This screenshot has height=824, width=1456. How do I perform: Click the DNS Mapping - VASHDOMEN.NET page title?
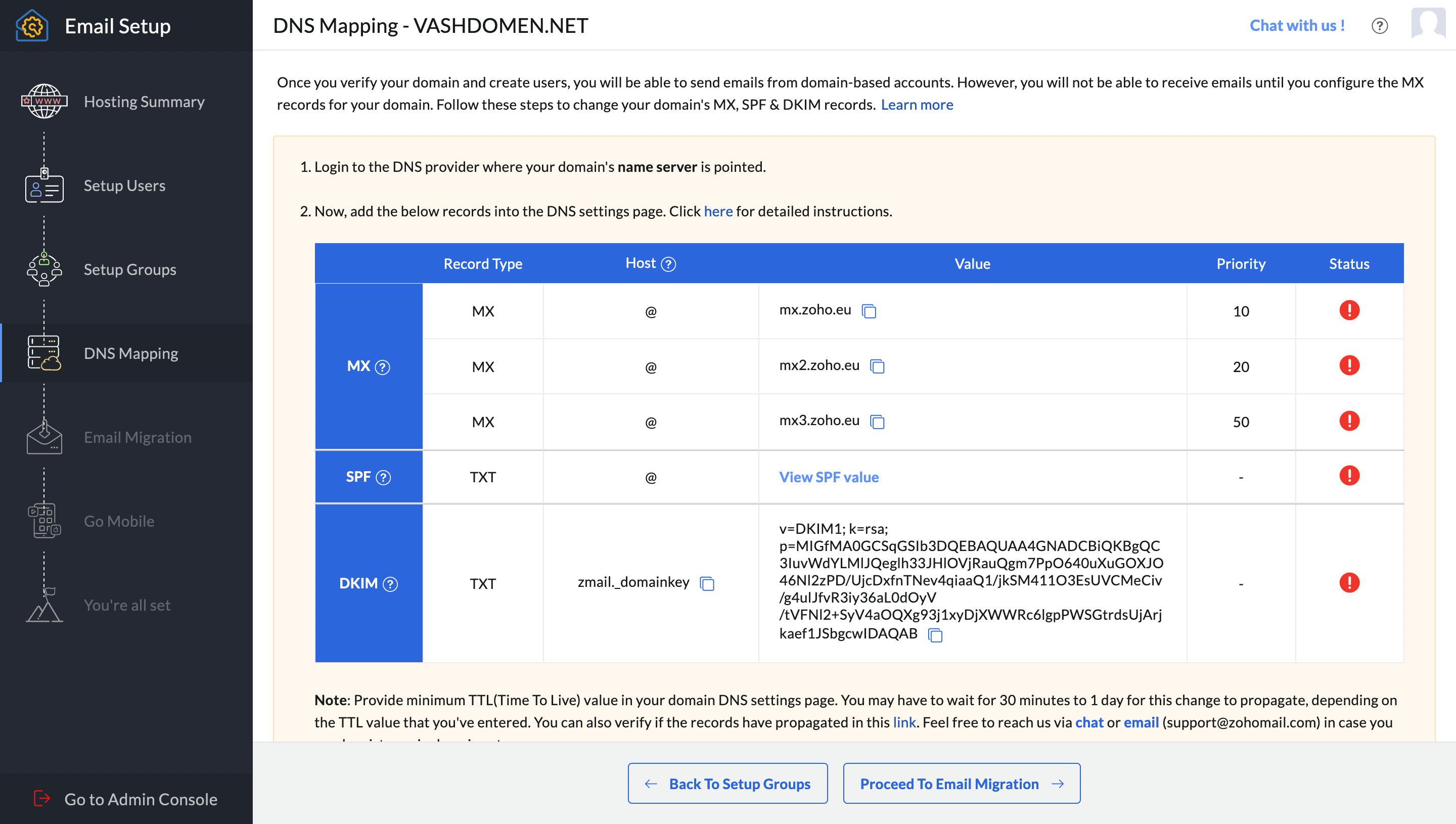[x=431, y=25]
